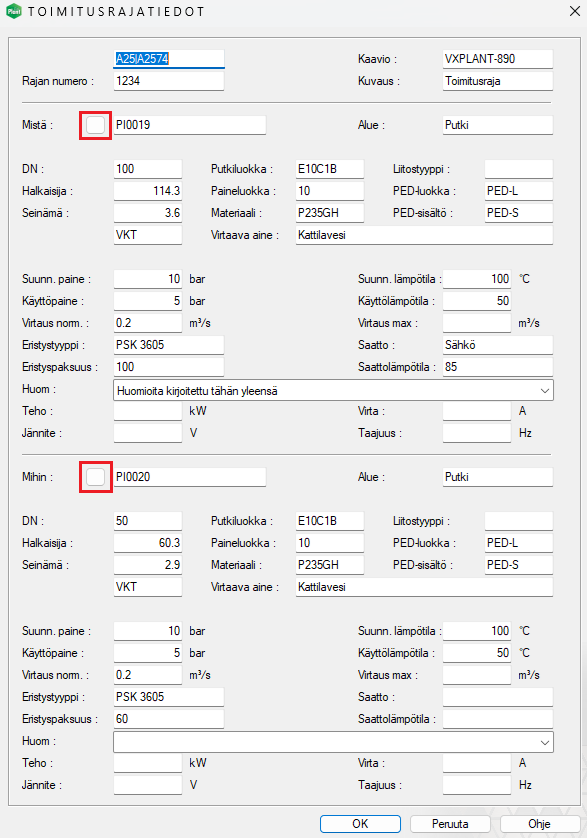This screenshot has height=838, width=587.
Task: Click the DN field with value 100
Action: click(148, 169)
